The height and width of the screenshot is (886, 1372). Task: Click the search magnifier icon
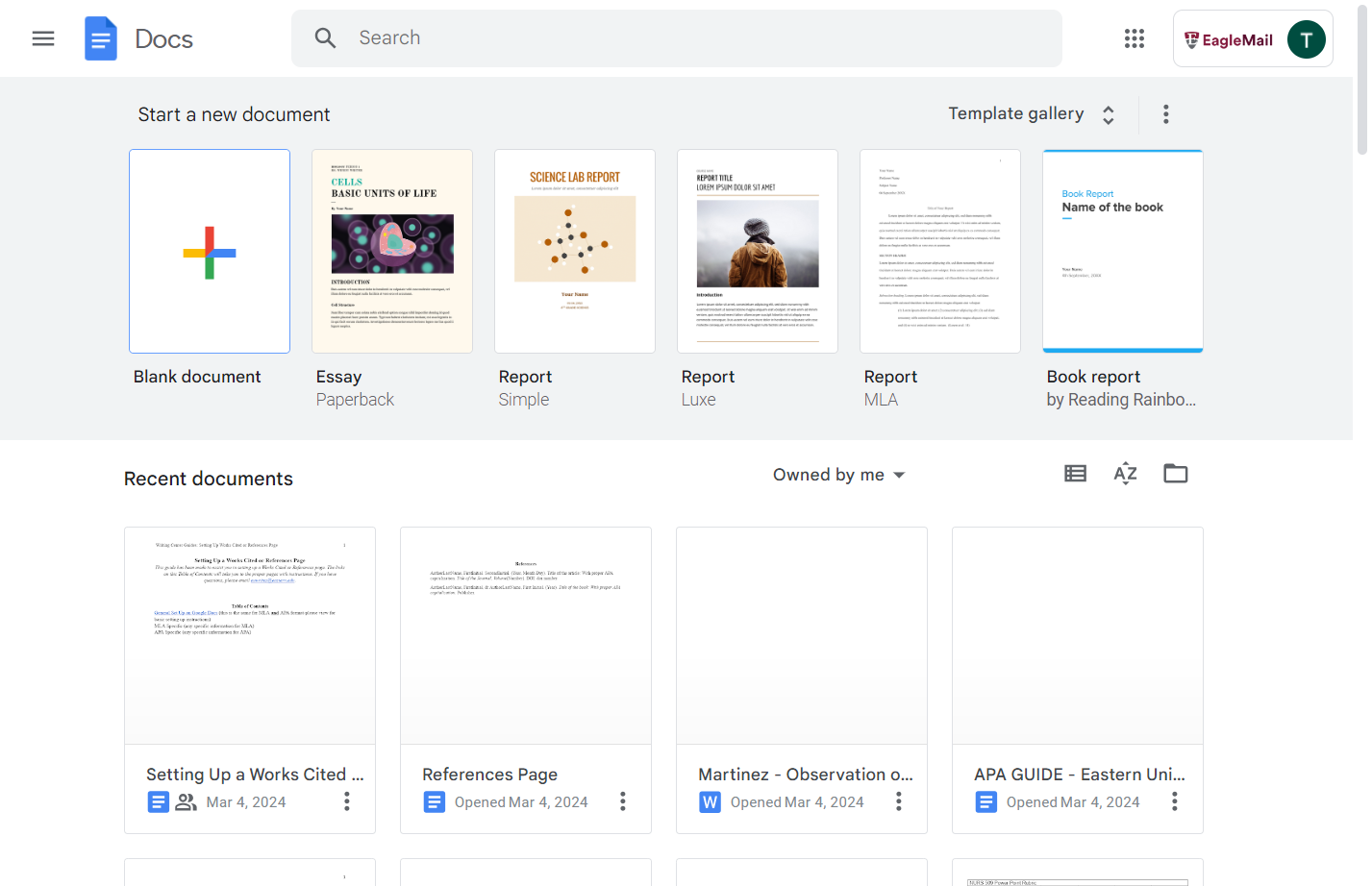click(x=326, y=37)
